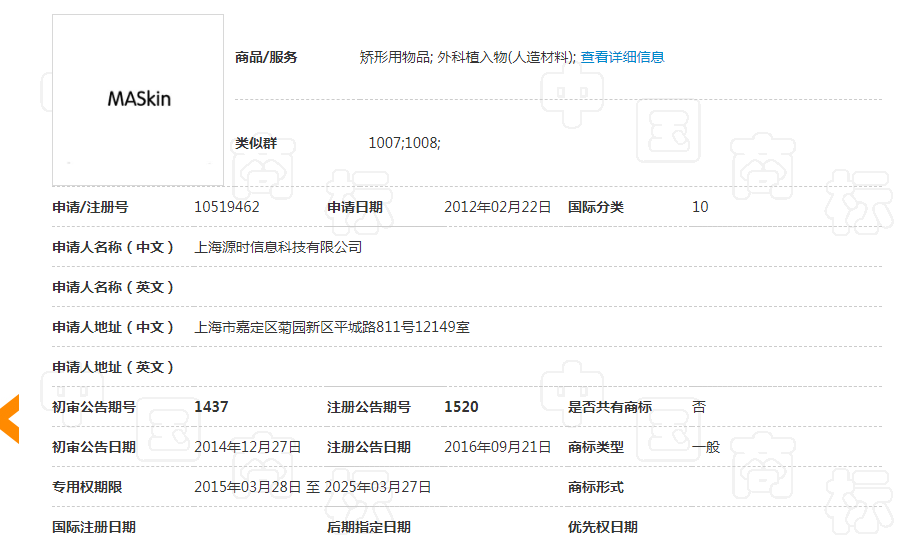Click the 申请人名称（英文） label
The height and width of the screenshot is (542, 901).
(113, 287)
